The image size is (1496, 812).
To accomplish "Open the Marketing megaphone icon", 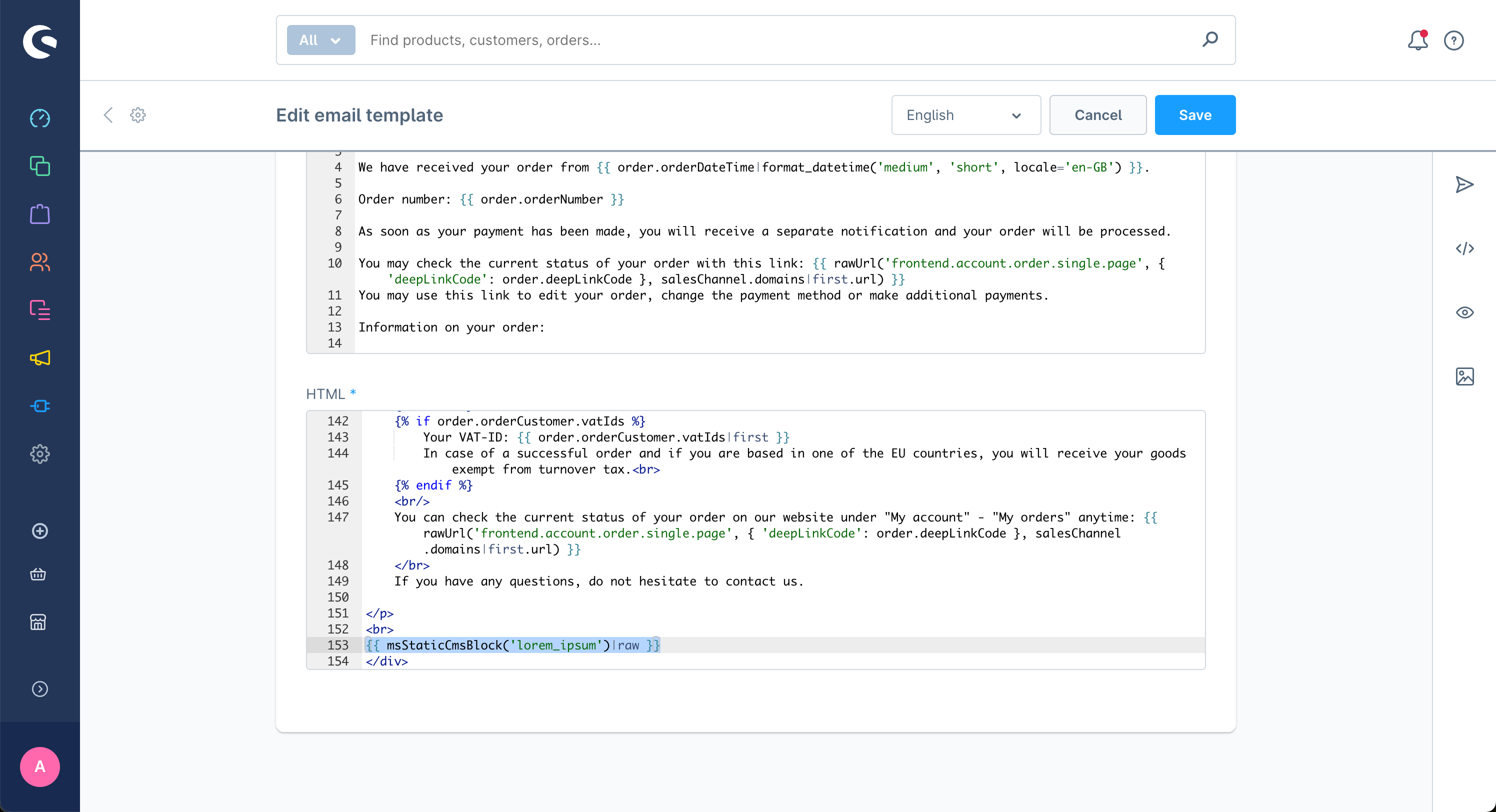I will tap(39, 358).
